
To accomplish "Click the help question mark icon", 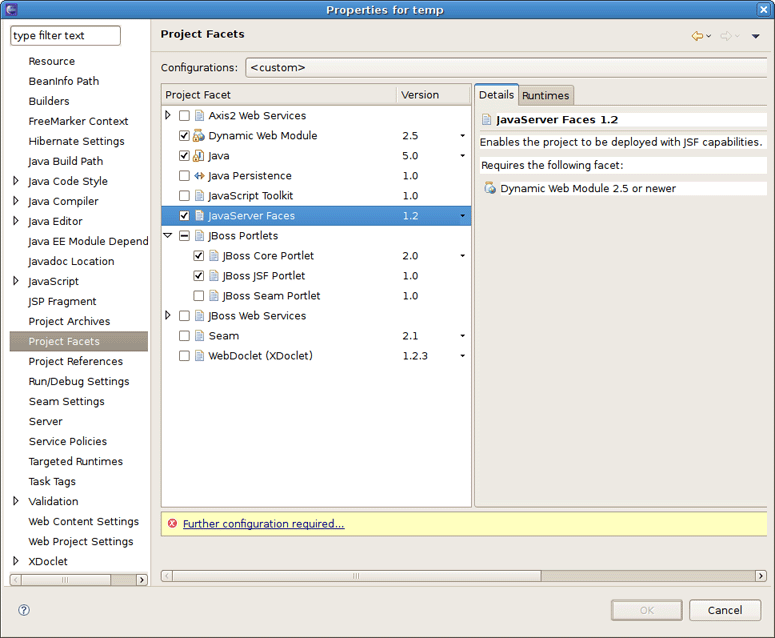I will point(24,610).
